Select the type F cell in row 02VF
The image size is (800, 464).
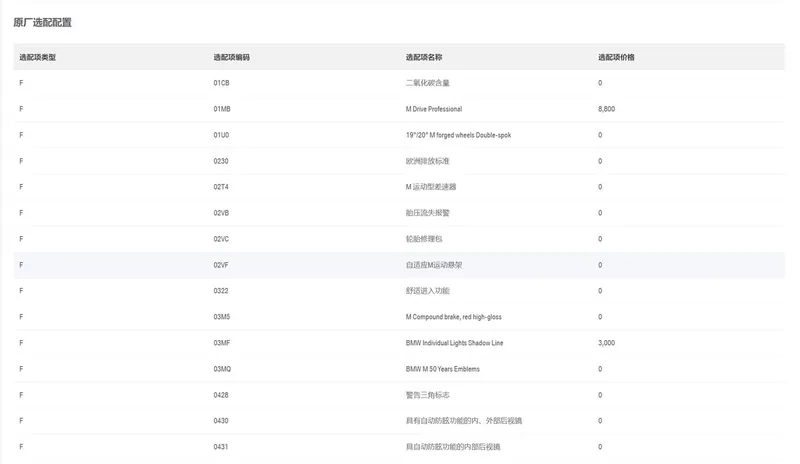click(21, 265)
